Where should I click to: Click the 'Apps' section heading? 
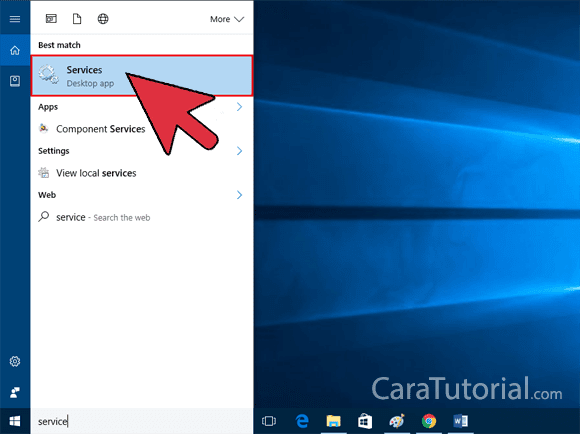48,107
